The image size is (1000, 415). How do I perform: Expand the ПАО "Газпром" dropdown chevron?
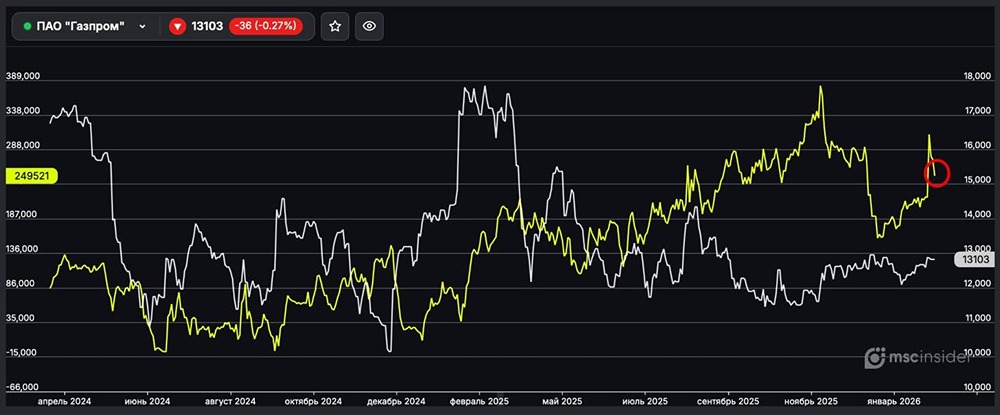coord(143,26)
